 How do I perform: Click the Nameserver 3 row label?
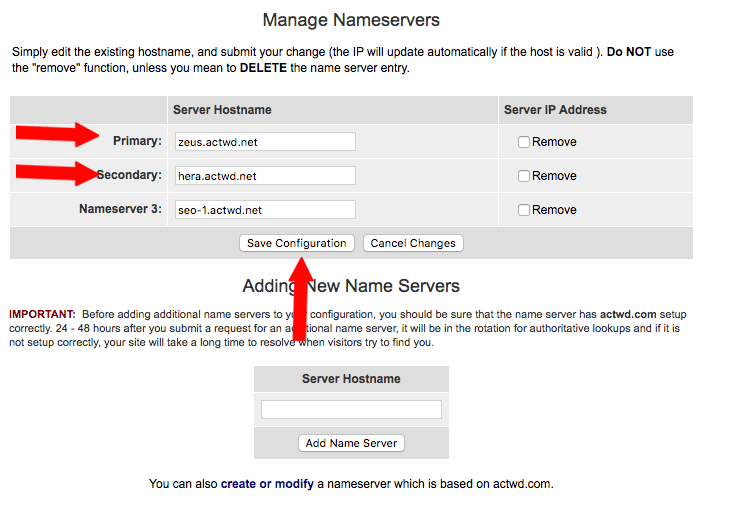pyautogui.click(x=120, y=210)
